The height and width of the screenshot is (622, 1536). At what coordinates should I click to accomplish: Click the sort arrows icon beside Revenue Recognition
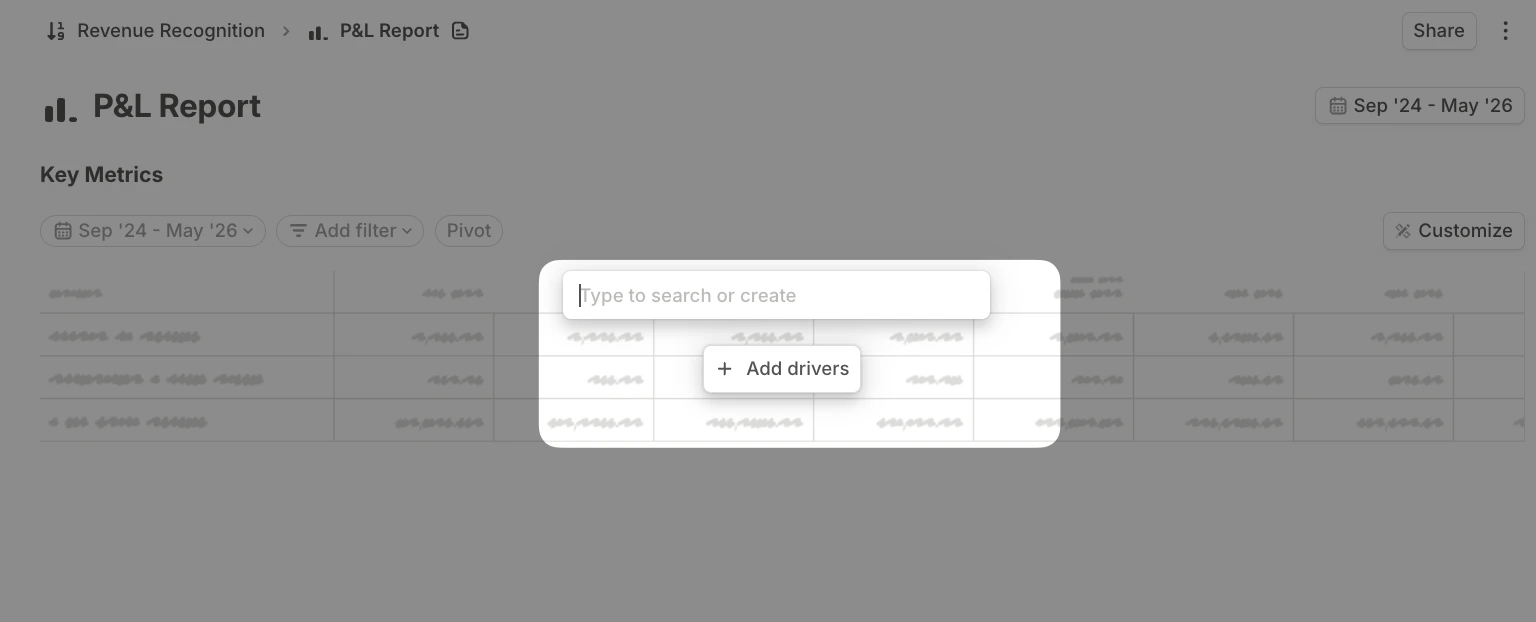[x=56, y=30]
